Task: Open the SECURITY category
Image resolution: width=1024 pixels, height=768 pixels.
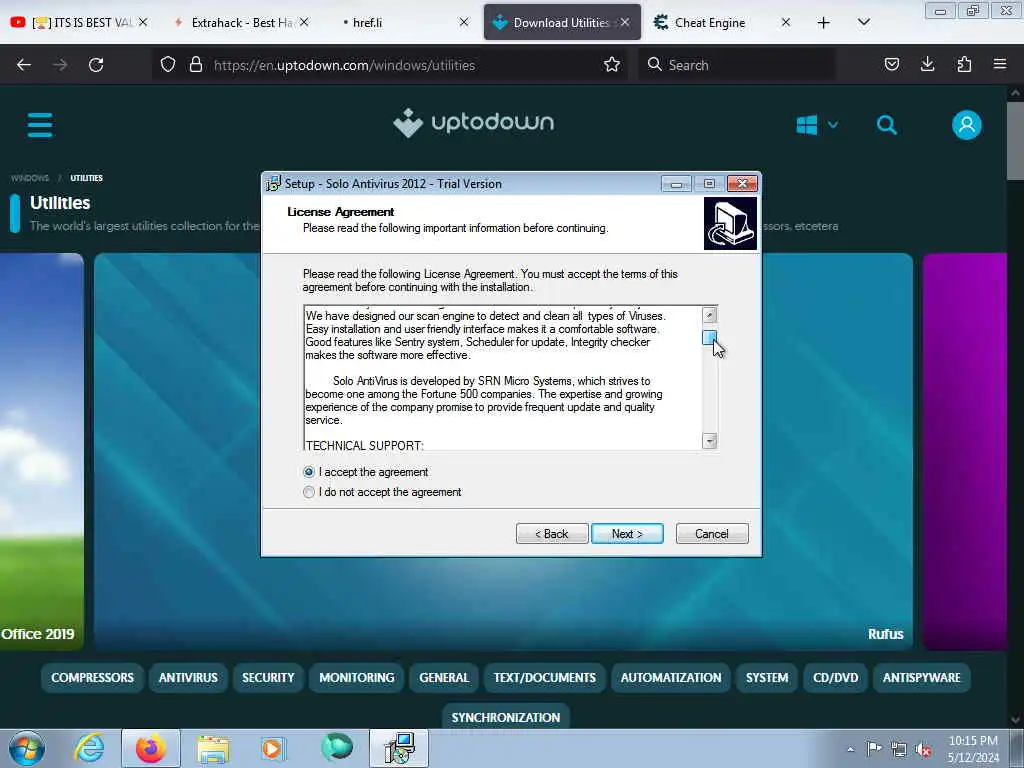Action: pos(268,678)
